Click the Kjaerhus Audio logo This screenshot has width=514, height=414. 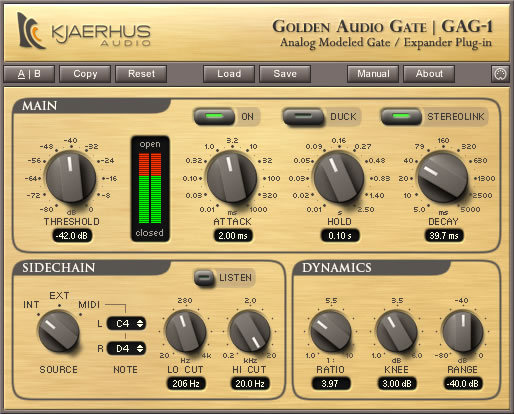[x=84, y=31]
